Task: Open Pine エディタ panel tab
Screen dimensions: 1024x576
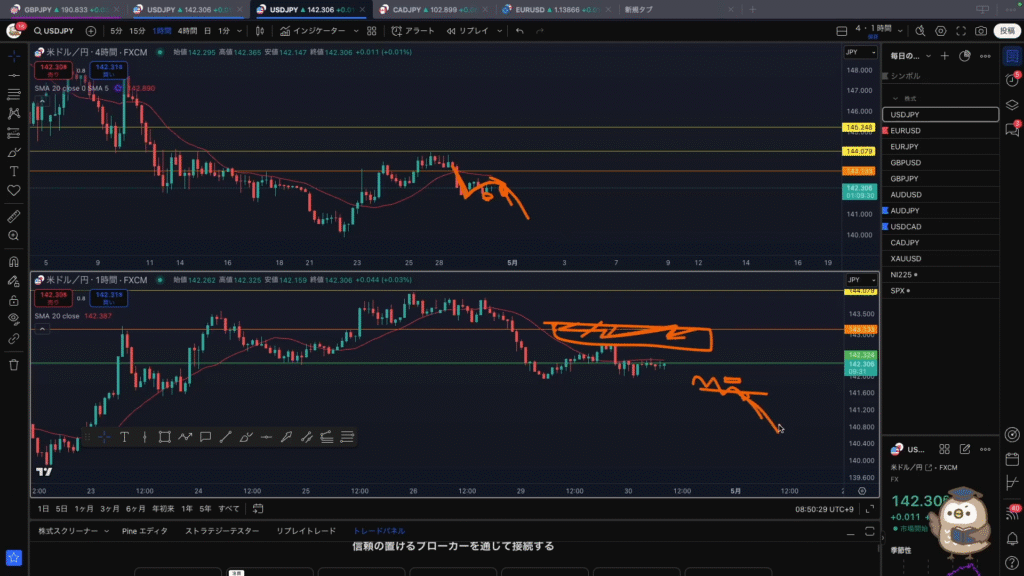Action: tap(145, 531)
